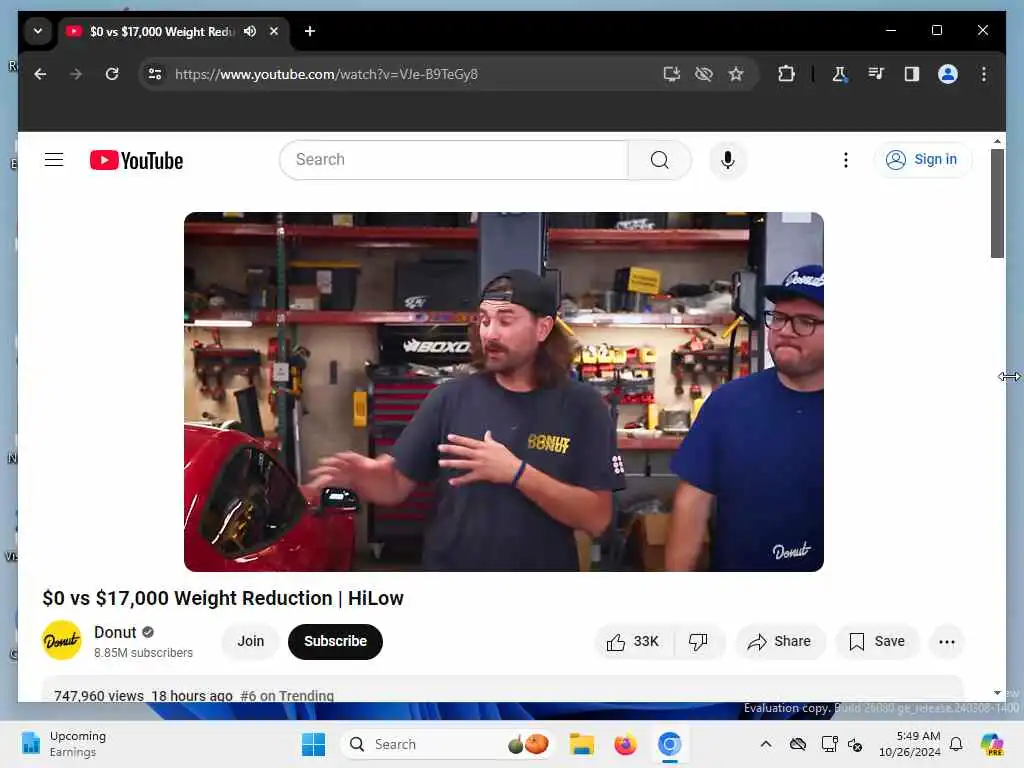Open notifications bell in taskbar
The height and width of the screenshot is (768, 1024).
pos(956,744)
